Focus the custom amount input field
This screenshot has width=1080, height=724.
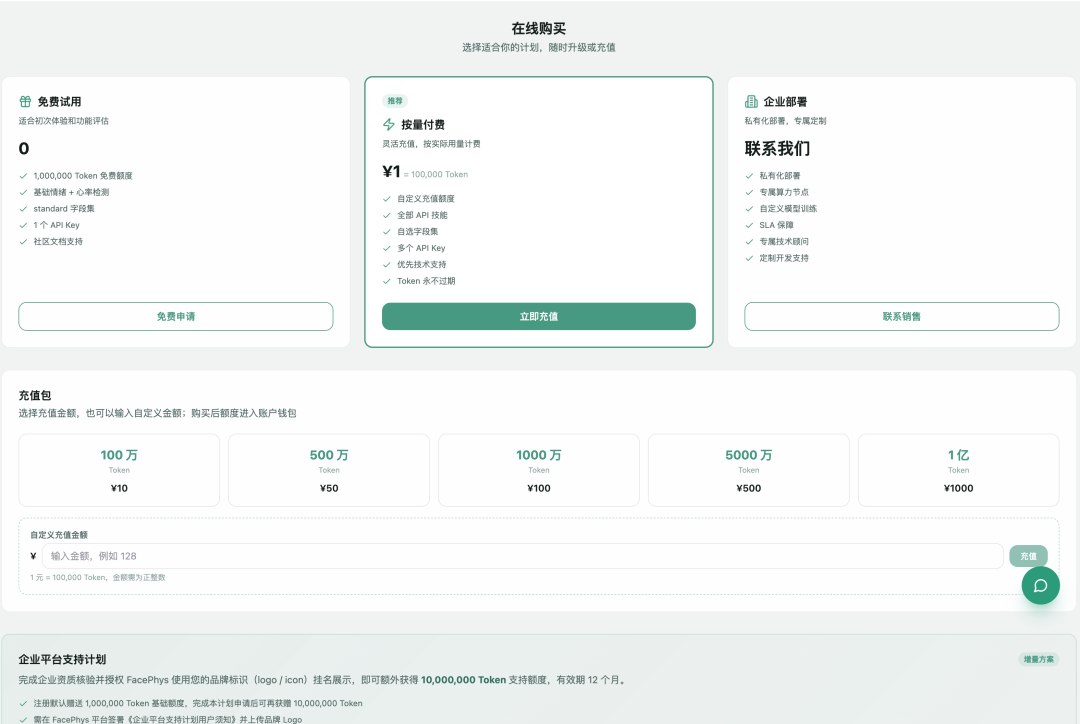pyautogui.click(x=523, y=556)
